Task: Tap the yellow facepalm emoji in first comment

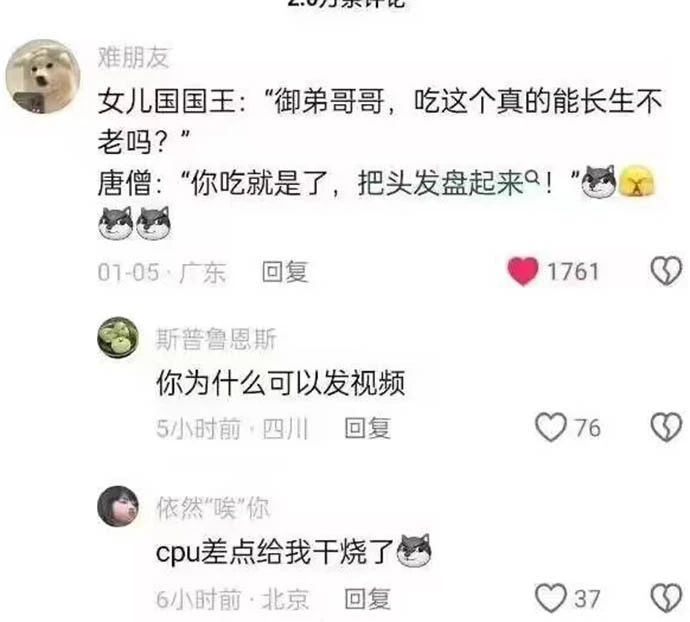Action: [636, 181]
